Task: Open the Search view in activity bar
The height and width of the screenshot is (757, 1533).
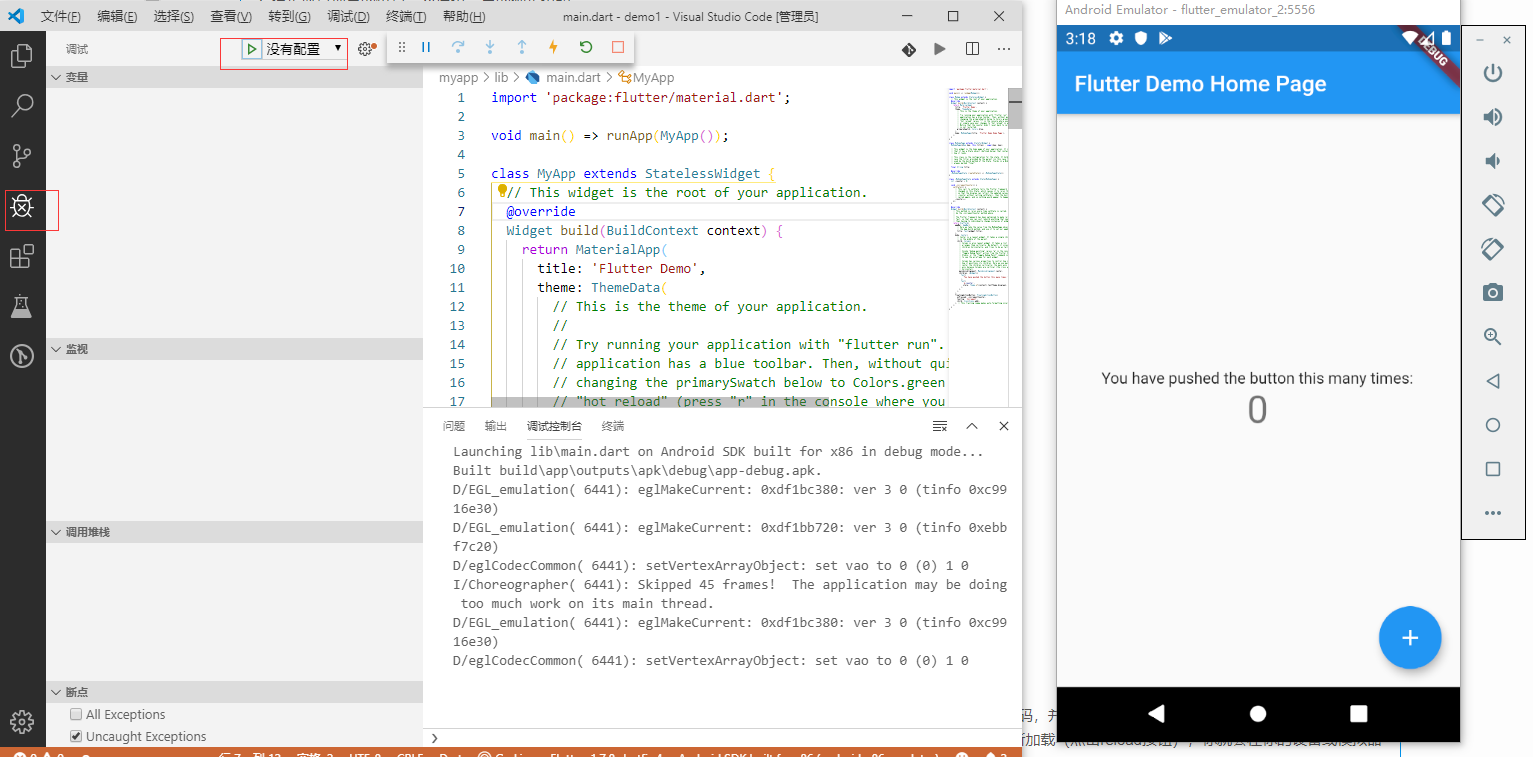Action: click(x=22, y=105)
